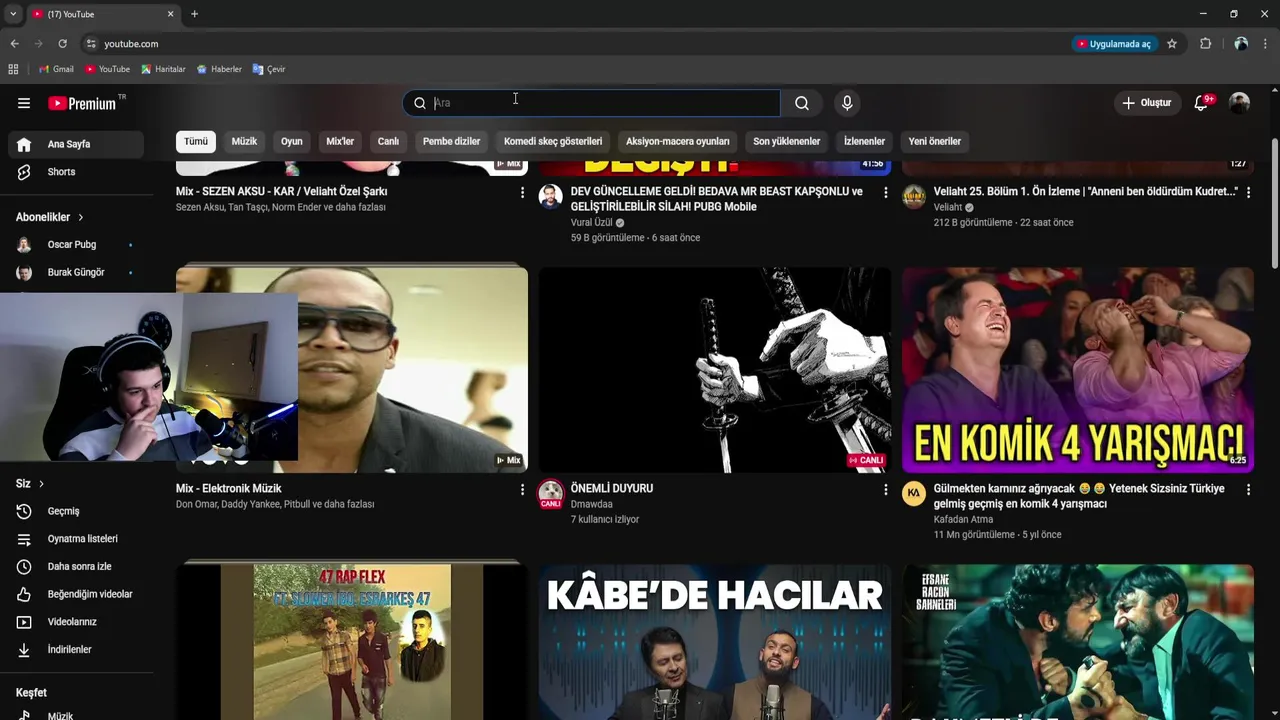This screenshot has height=720, width=1280.
Task: Open Beğendiğim videolar liked videos
Action: point(76,594)
